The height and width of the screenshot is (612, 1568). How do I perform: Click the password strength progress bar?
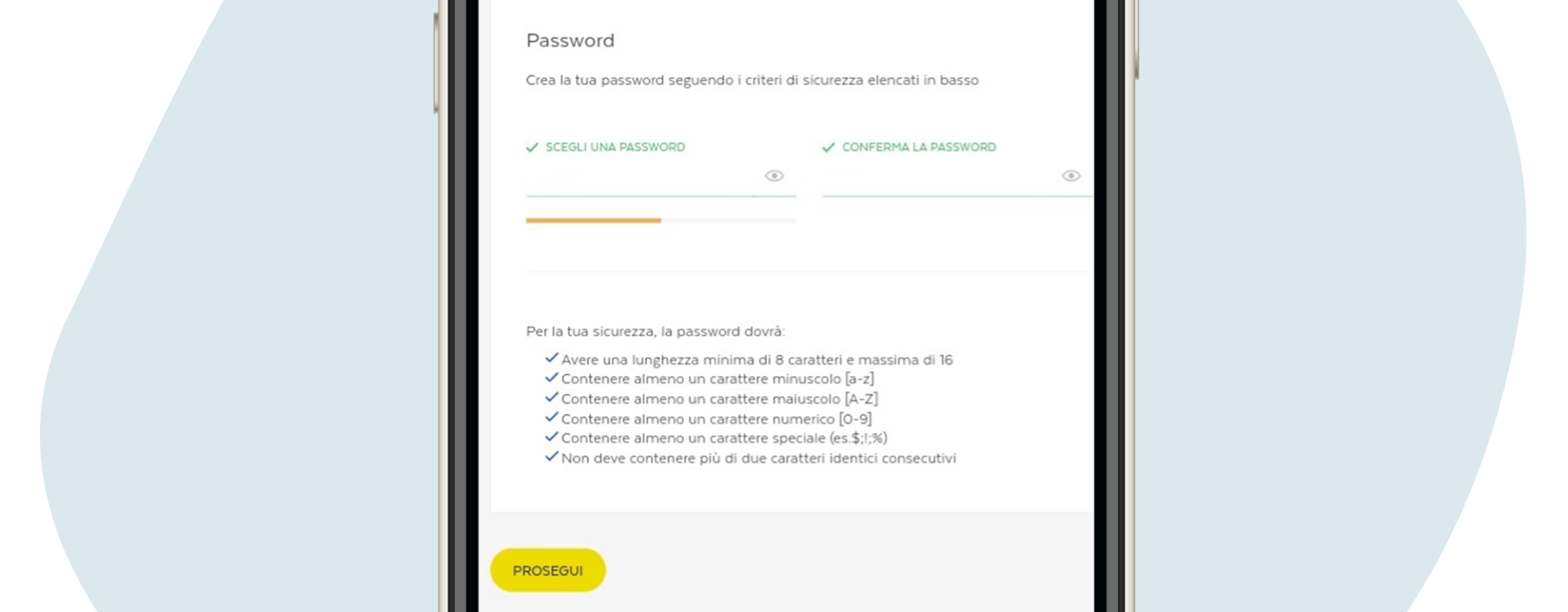(x=661, y=220)
